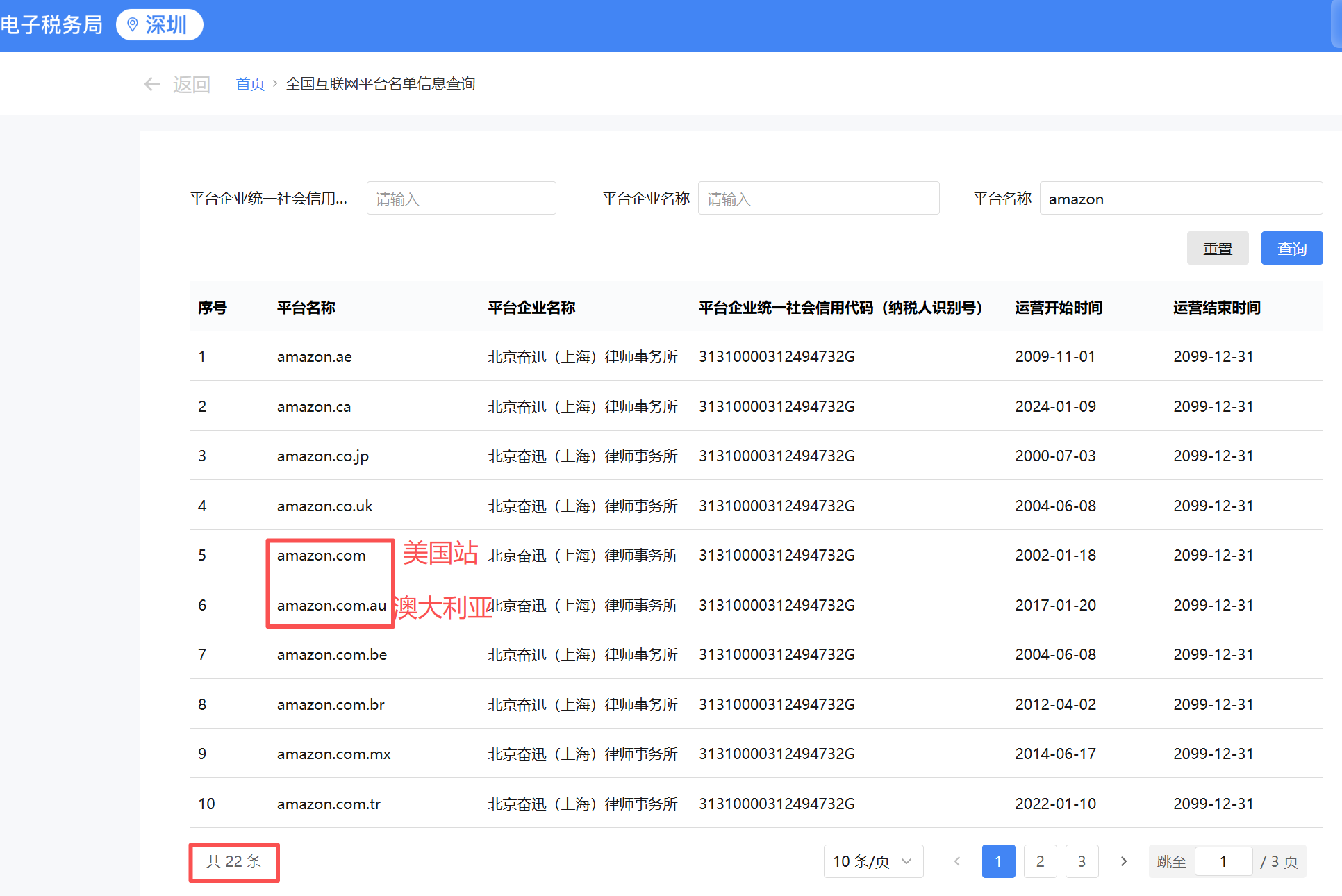Viewport: 1342px width, 896px height.
Task: Click the breadcrumb separator chevron
Action: [x=275, y=83]
